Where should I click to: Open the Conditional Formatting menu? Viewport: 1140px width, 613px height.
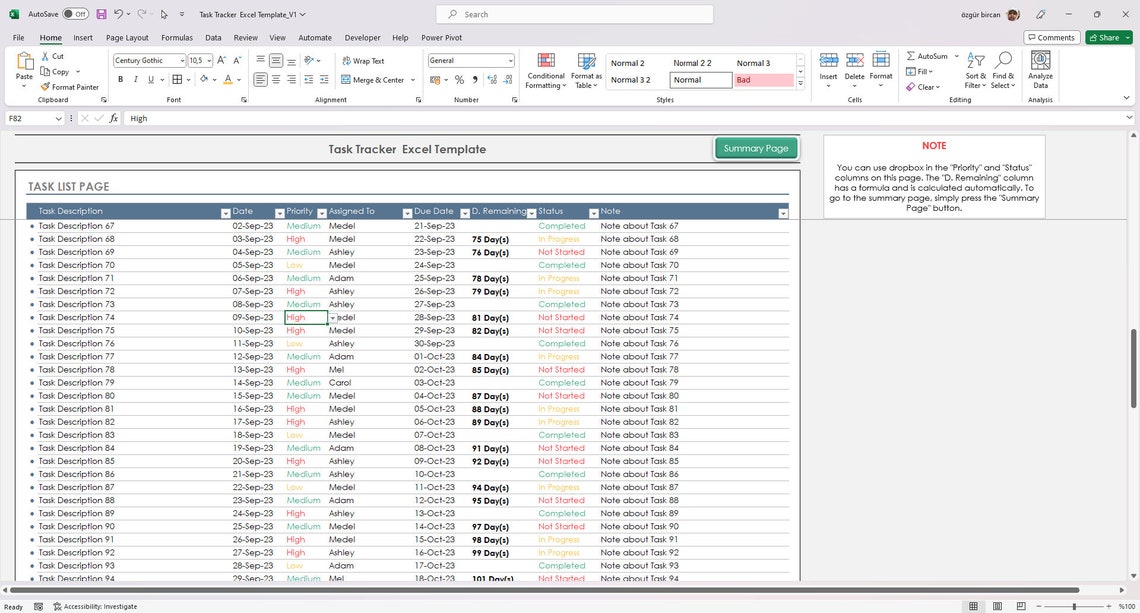pos(546,70)
